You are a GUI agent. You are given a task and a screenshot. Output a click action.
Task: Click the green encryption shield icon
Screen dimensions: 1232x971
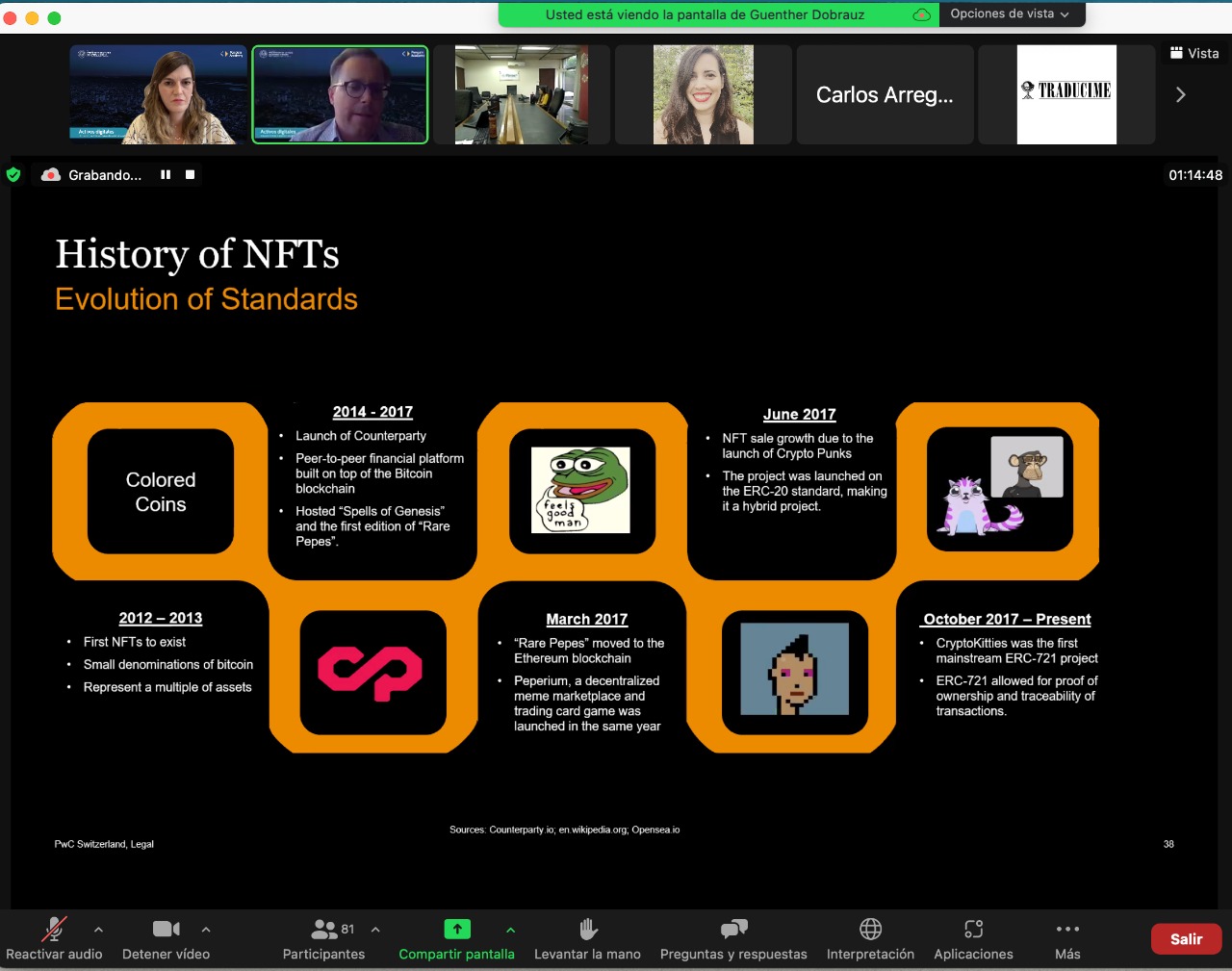(13, 175)
